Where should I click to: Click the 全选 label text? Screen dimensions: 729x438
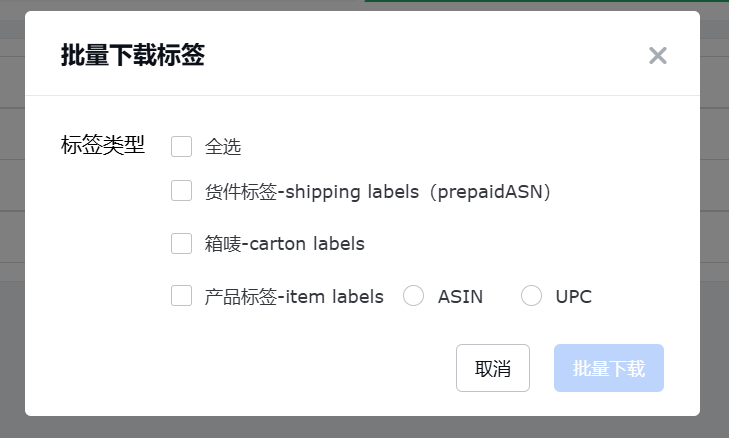[223, 147]
